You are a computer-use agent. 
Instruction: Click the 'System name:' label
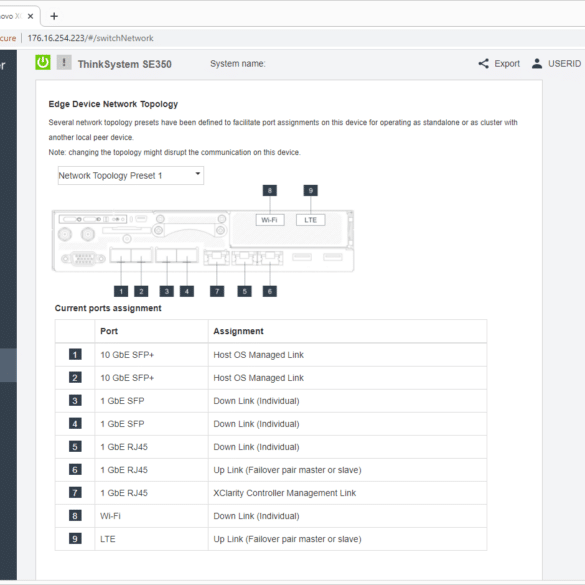tap(238, 64)
